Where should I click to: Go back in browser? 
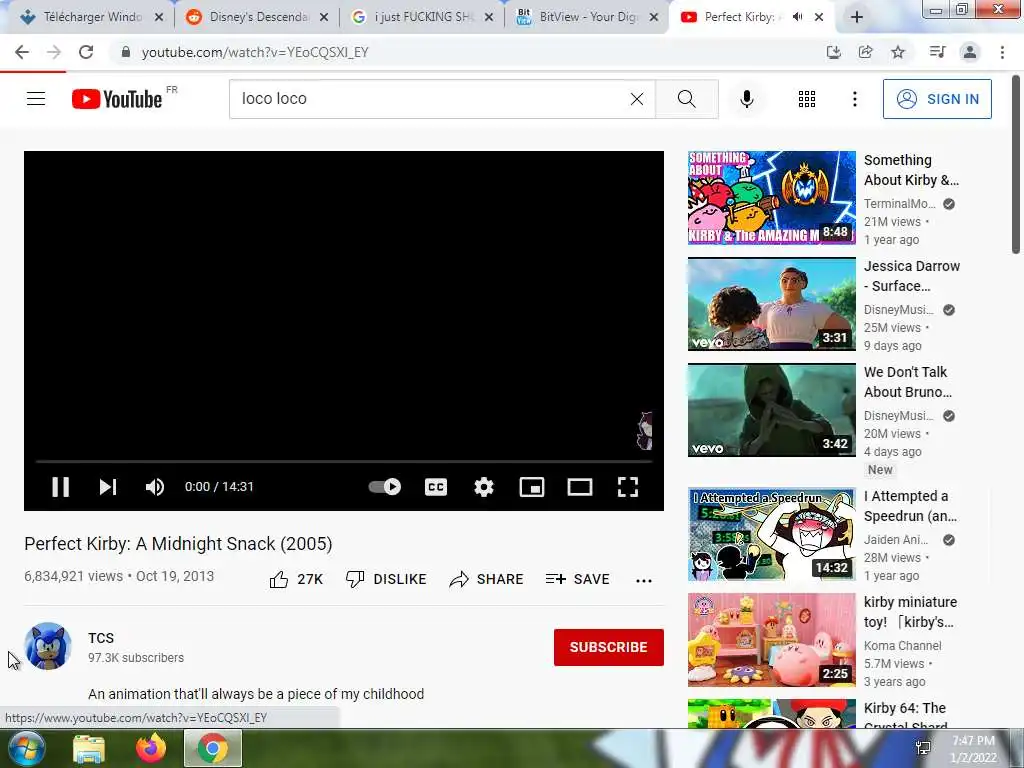tap(22, 52)
